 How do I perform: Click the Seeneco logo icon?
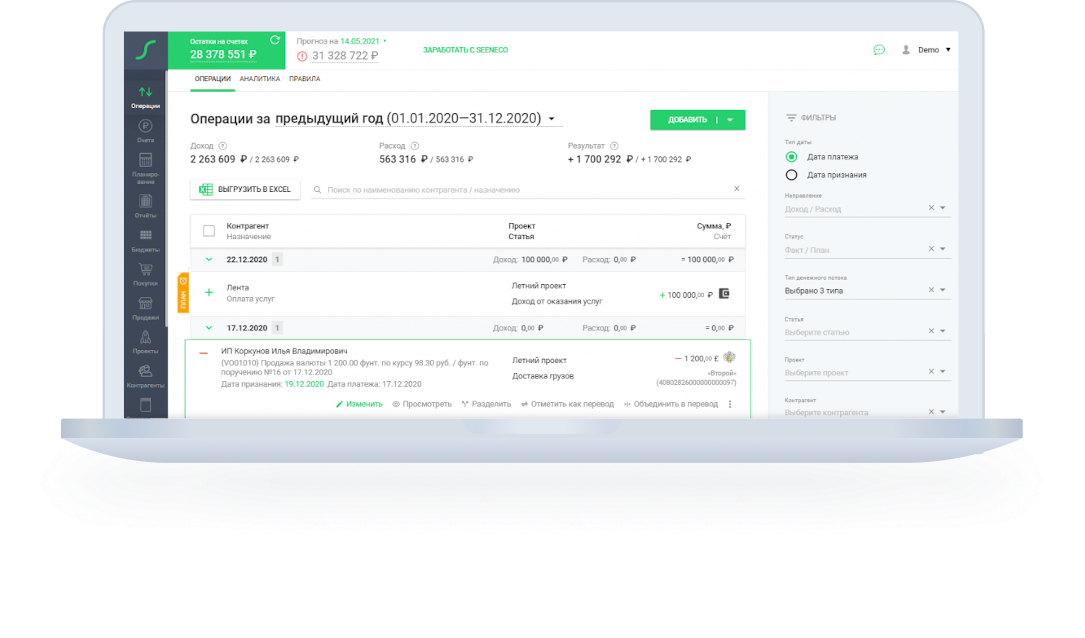(145, 50)
